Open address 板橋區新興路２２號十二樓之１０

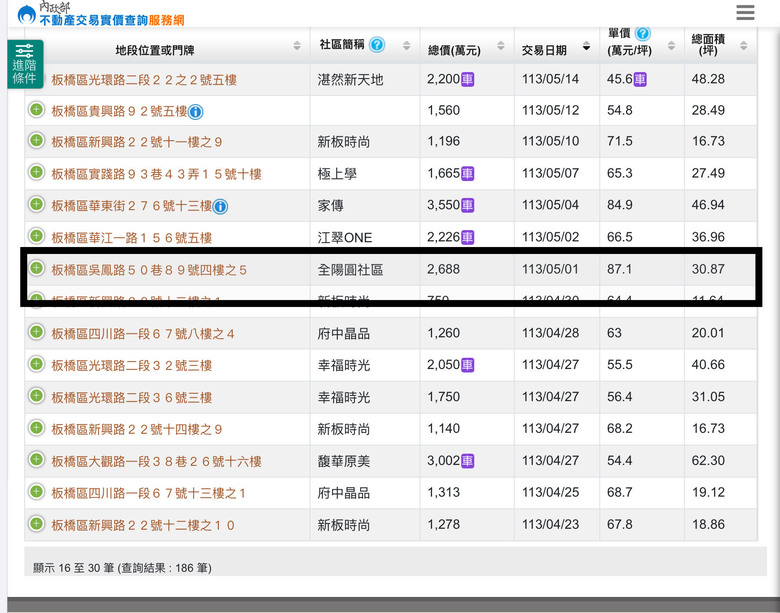coord(143,525)
